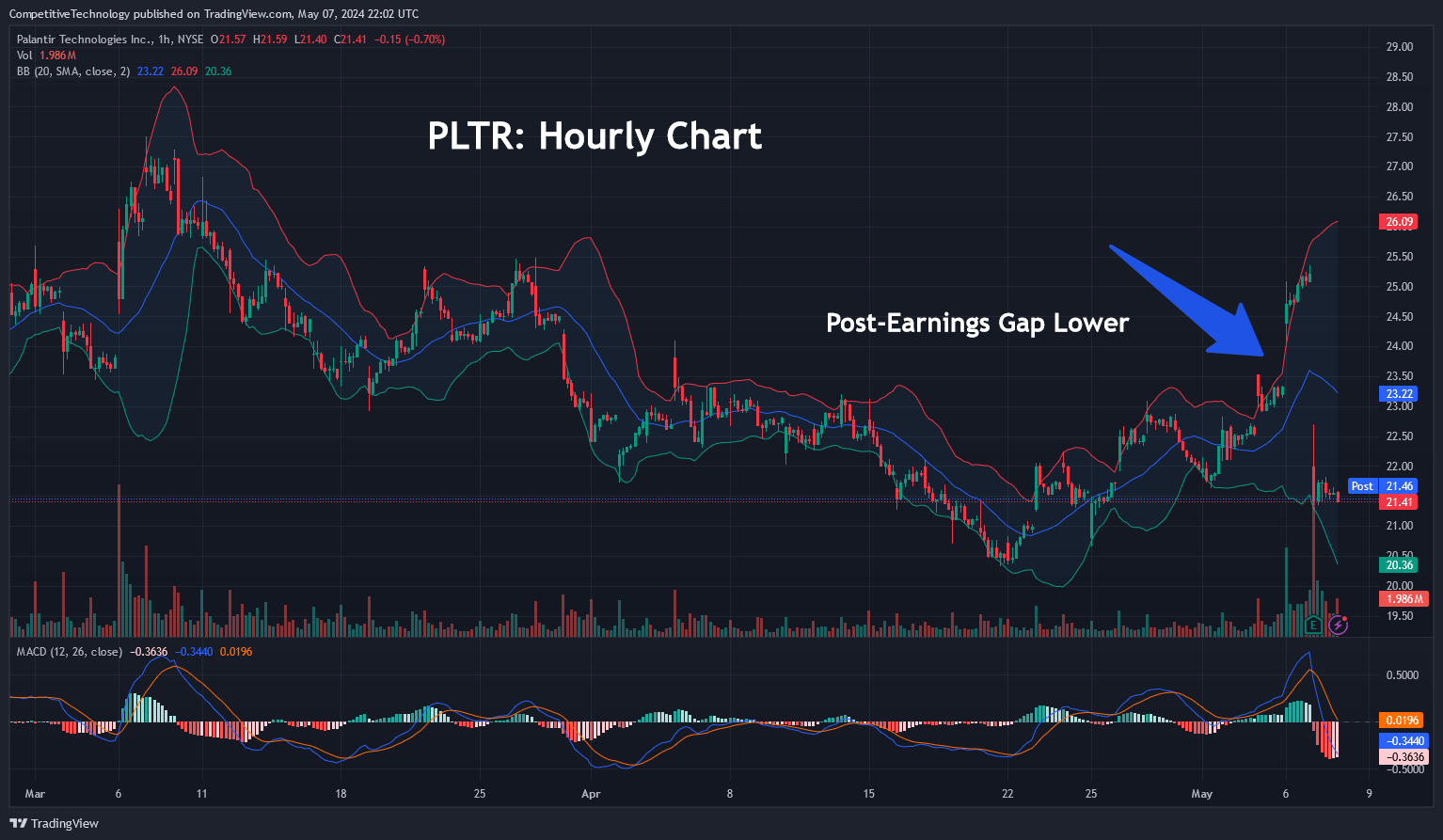Click the '22' date on time axis
Image resolution: width=1443 pixels, height=840 pixels.
(1008, 794)
